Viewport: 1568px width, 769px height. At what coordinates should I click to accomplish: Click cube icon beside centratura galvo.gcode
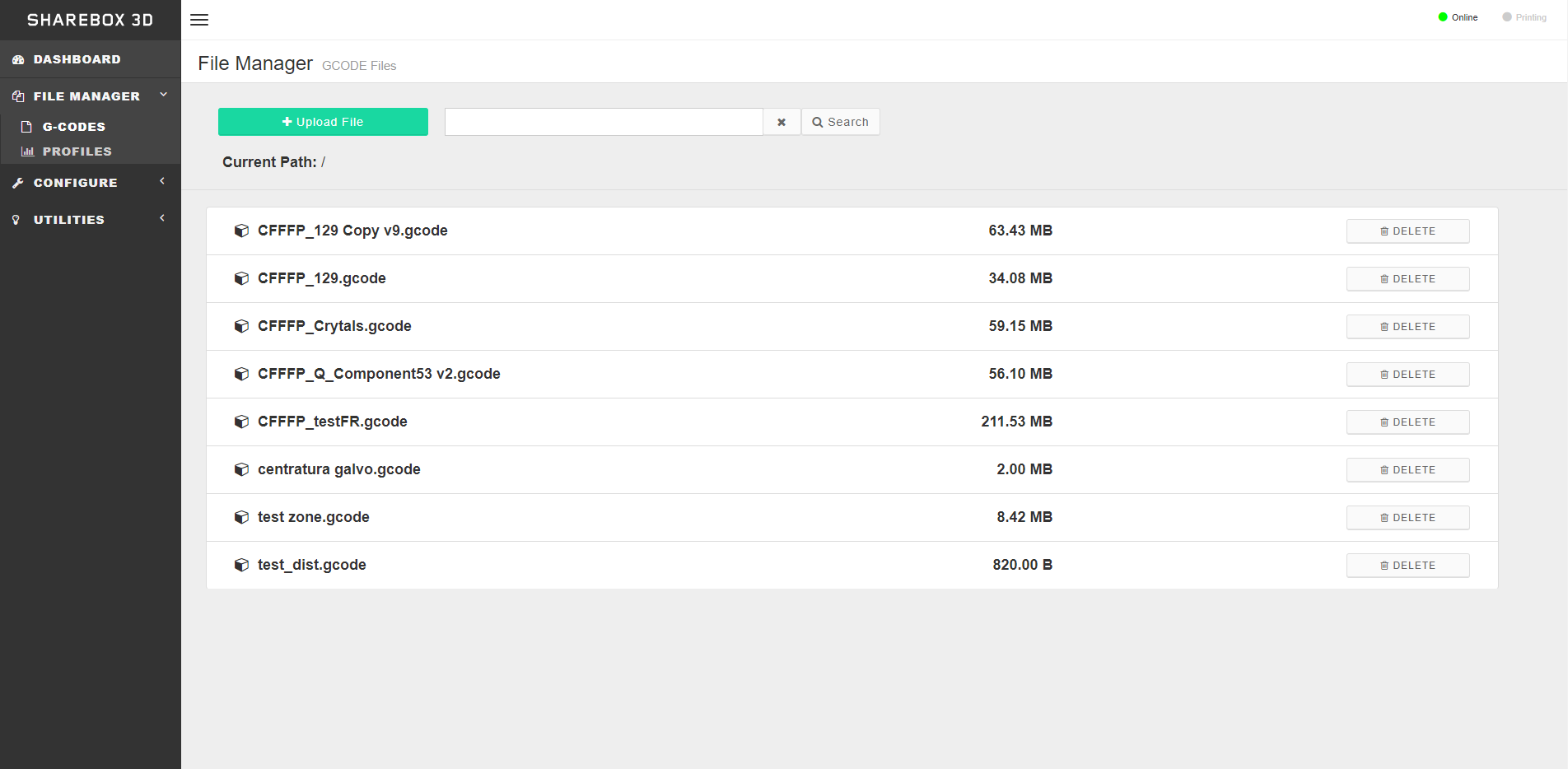[x=241, y=469]
